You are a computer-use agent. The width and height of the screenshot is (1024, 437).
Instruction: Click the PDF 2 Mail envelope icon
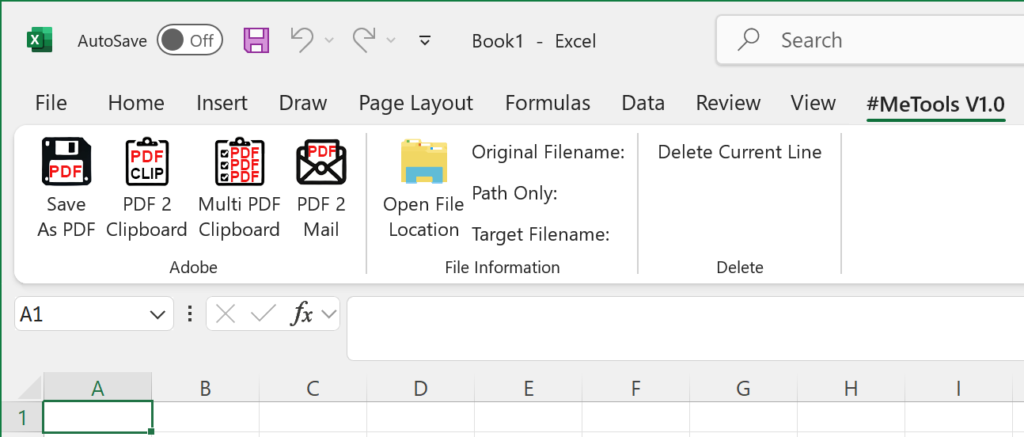(x=321, y=163)
